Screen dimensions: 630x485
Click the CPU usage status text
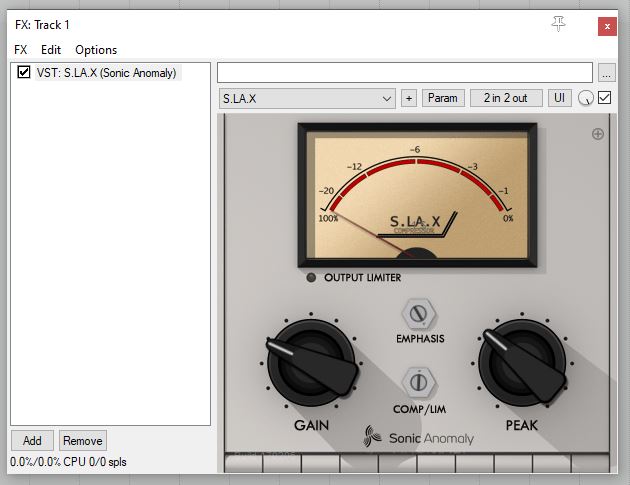click(x=68, y=462)
